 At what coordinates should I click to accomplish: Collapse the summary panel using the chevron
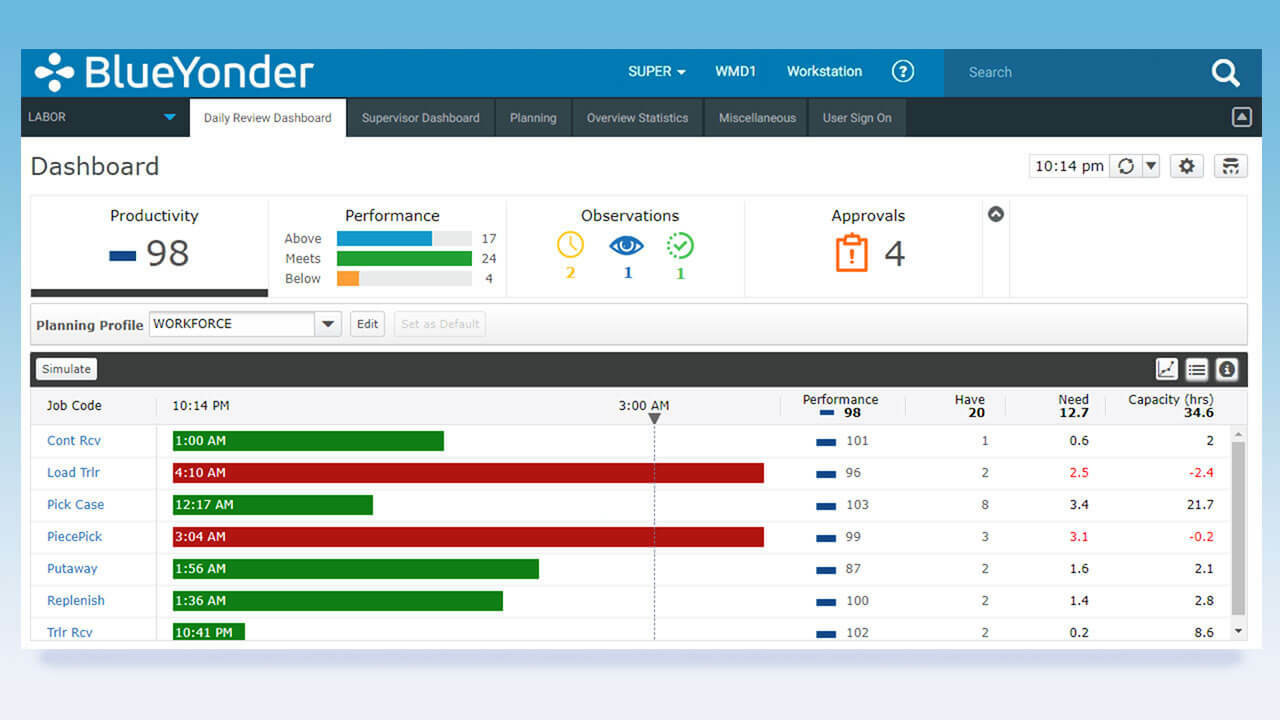click(995, 213)
